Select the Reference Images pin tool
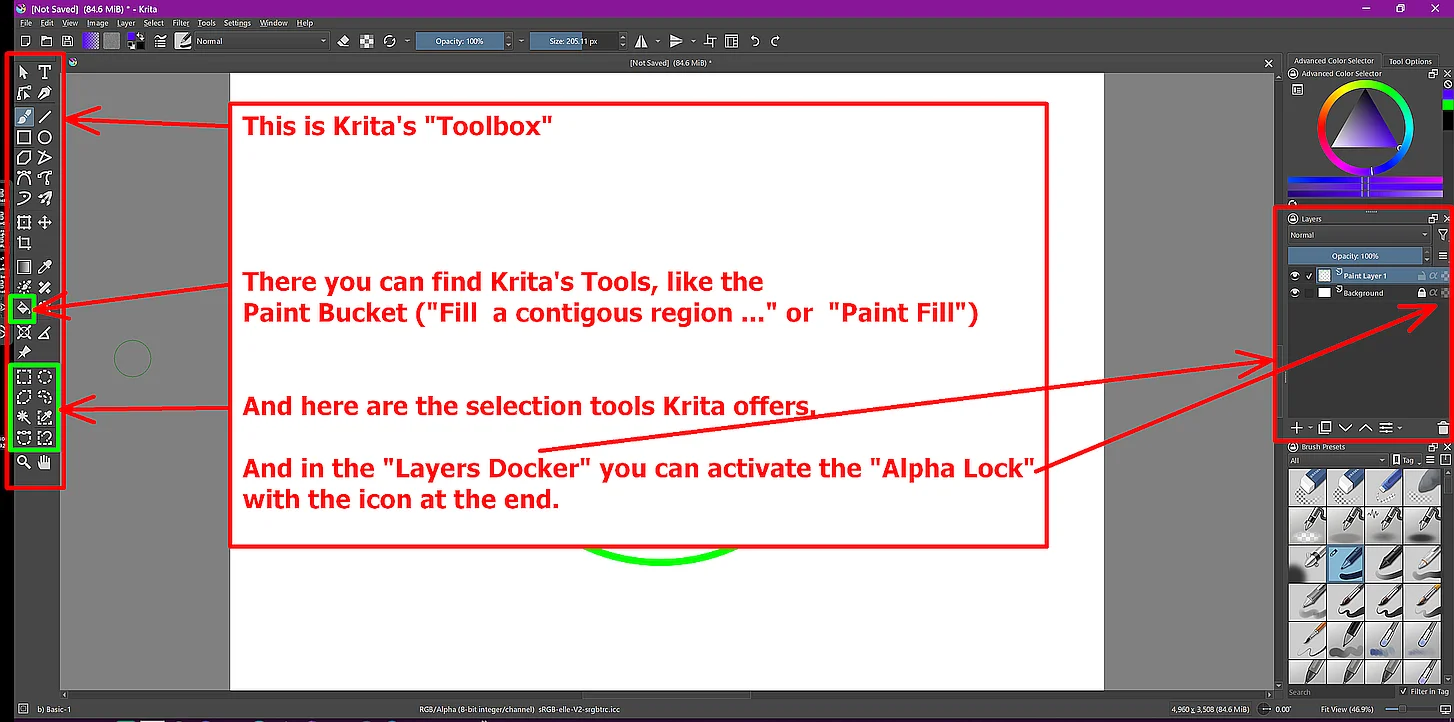Image resolution: width=1454 pixels, height=722 pixels. coord(24,353)
